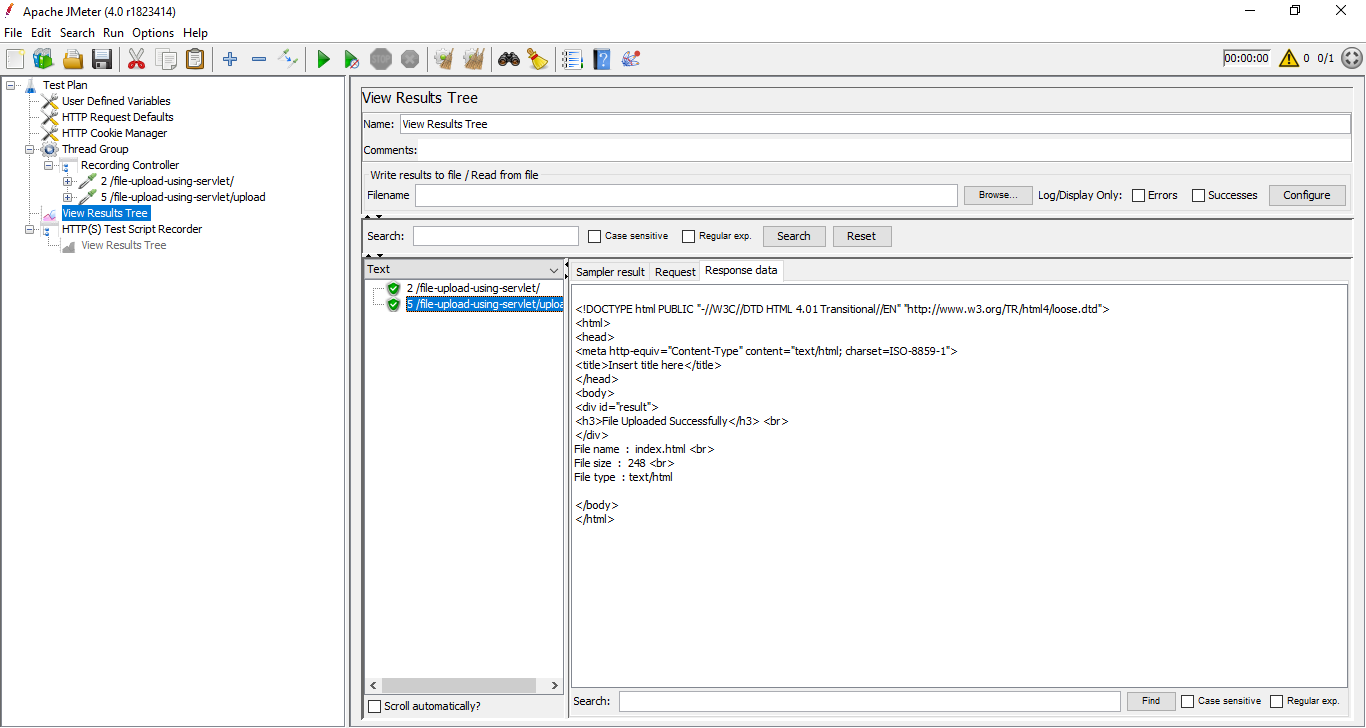The width and height of the screenshot is (1366, 728).
Task: Click the Test Plan flask icon
Action: 30,85
